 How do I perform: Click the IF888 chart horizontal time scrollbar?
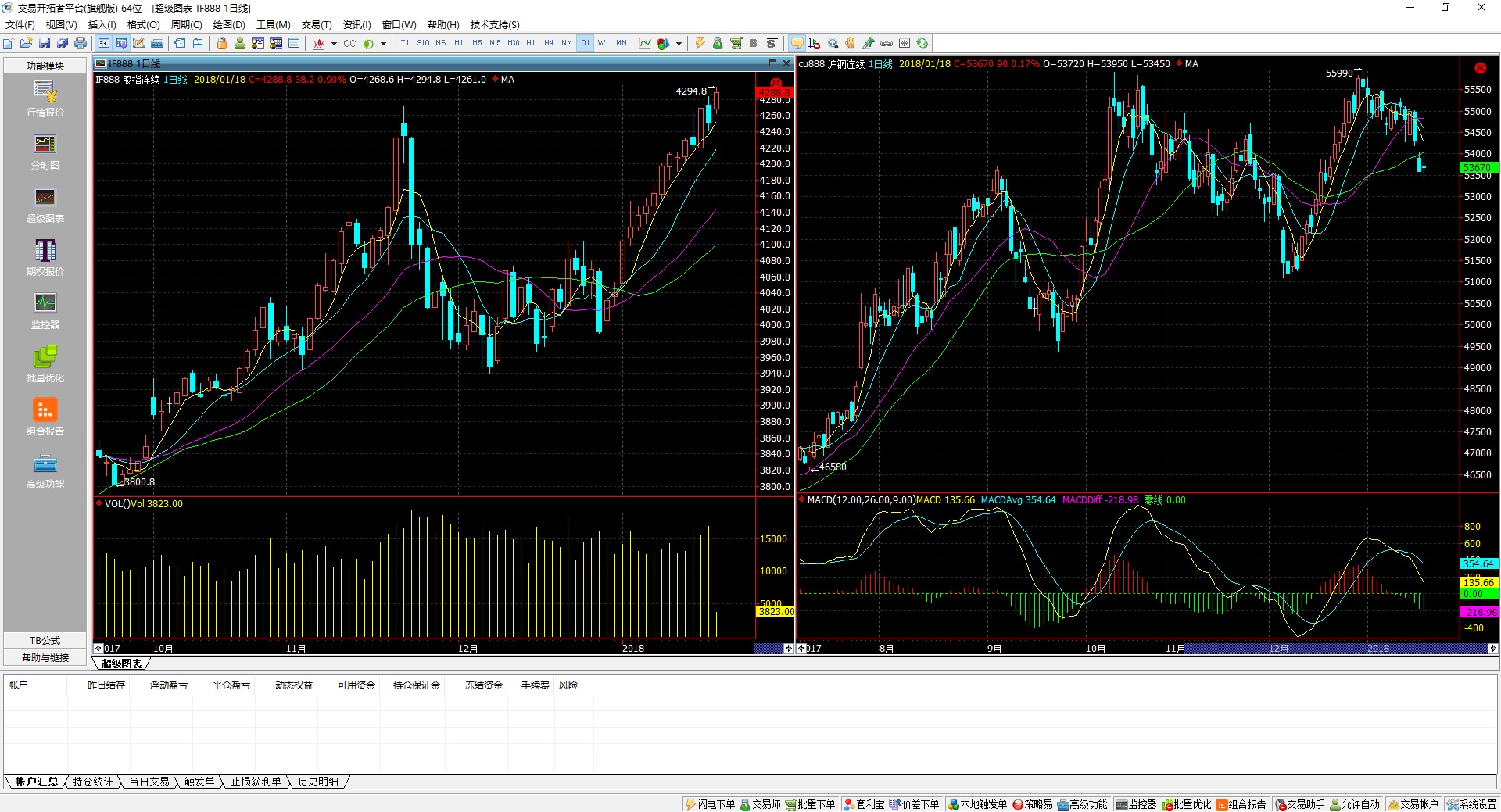click(443, 648)
